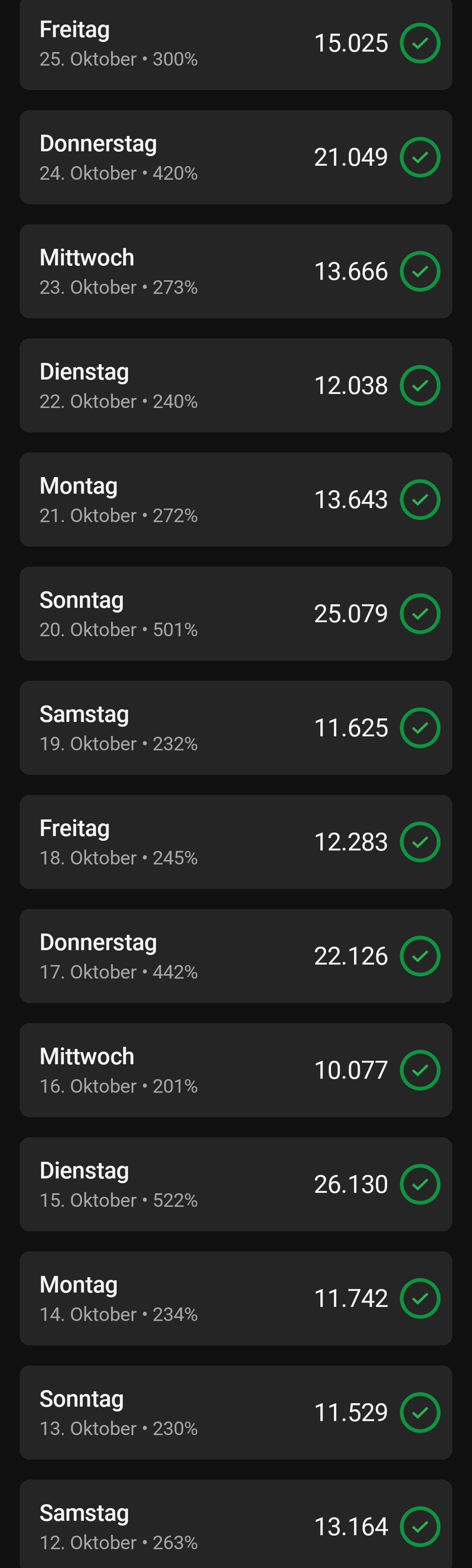Tap the goal checkmark for 12. Oktober
Viewport: 472px width, 1568px height.
tap(420, 1526)
